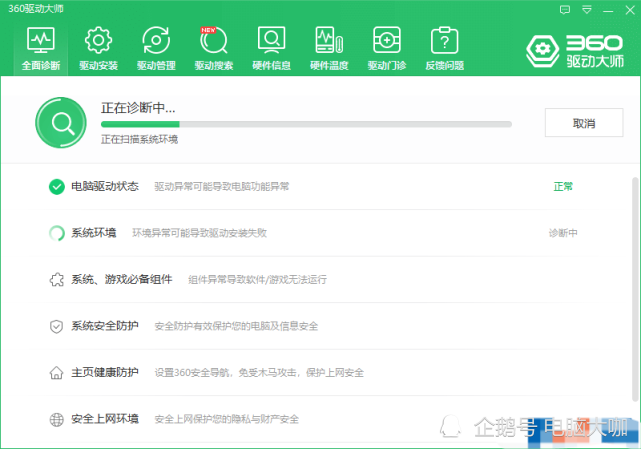This screenshot has width=641, height=449.
Task: Open 硬件温度 hardware temperature icon
Action: coord(329,40)
